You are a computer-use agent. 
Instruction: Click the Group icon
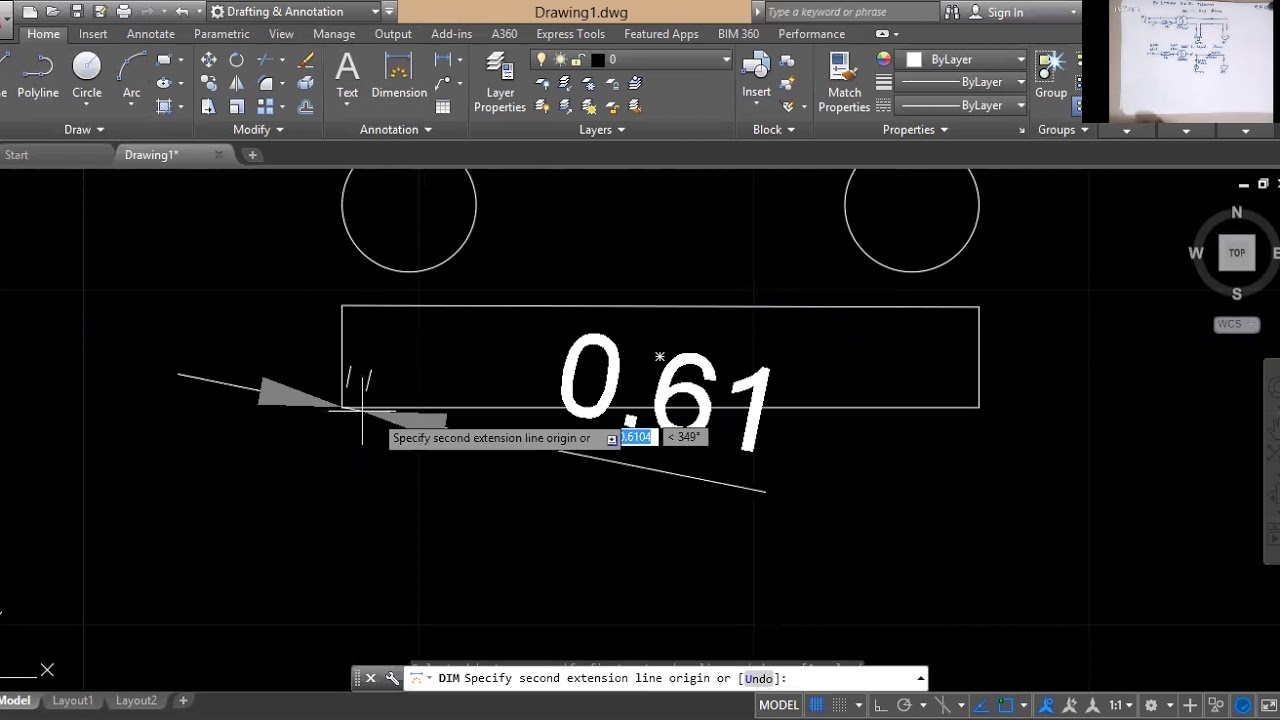point(1050,77)
